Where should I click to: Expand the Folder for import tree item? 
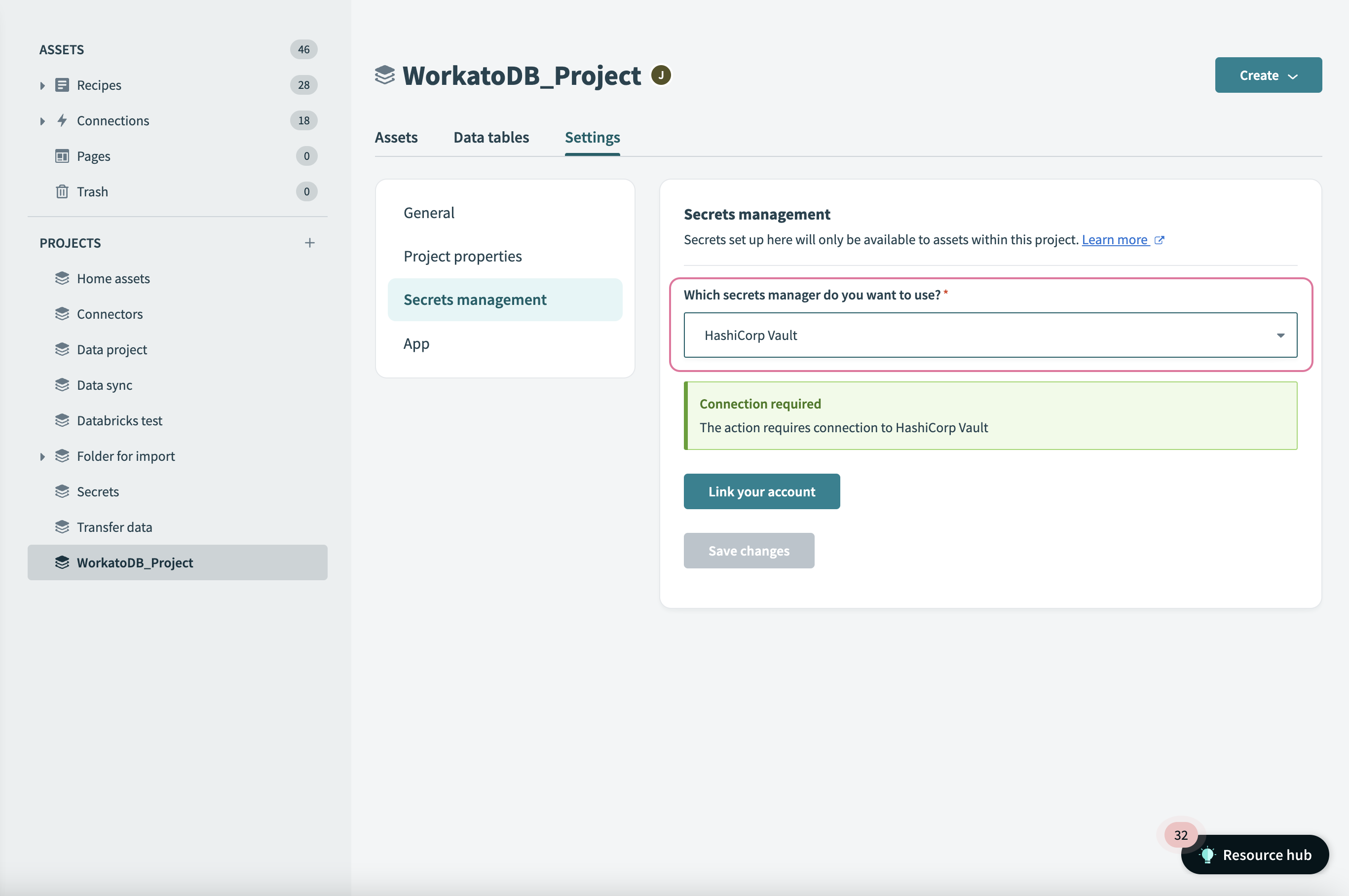(x=42, y=456)
